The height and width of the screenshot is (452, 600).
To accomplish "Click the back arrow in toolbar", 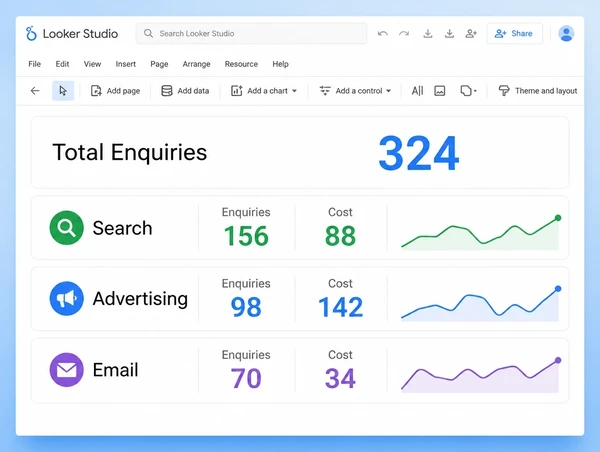I will point(35,91).
